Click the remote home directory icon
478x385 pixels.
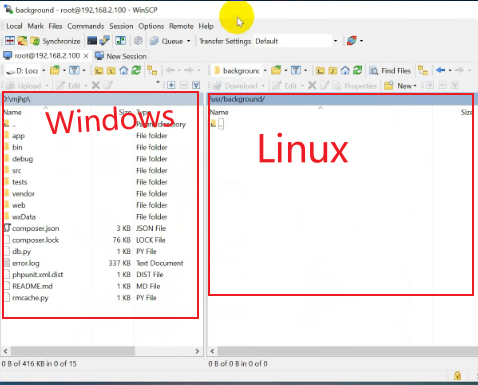tap(345, 70)
